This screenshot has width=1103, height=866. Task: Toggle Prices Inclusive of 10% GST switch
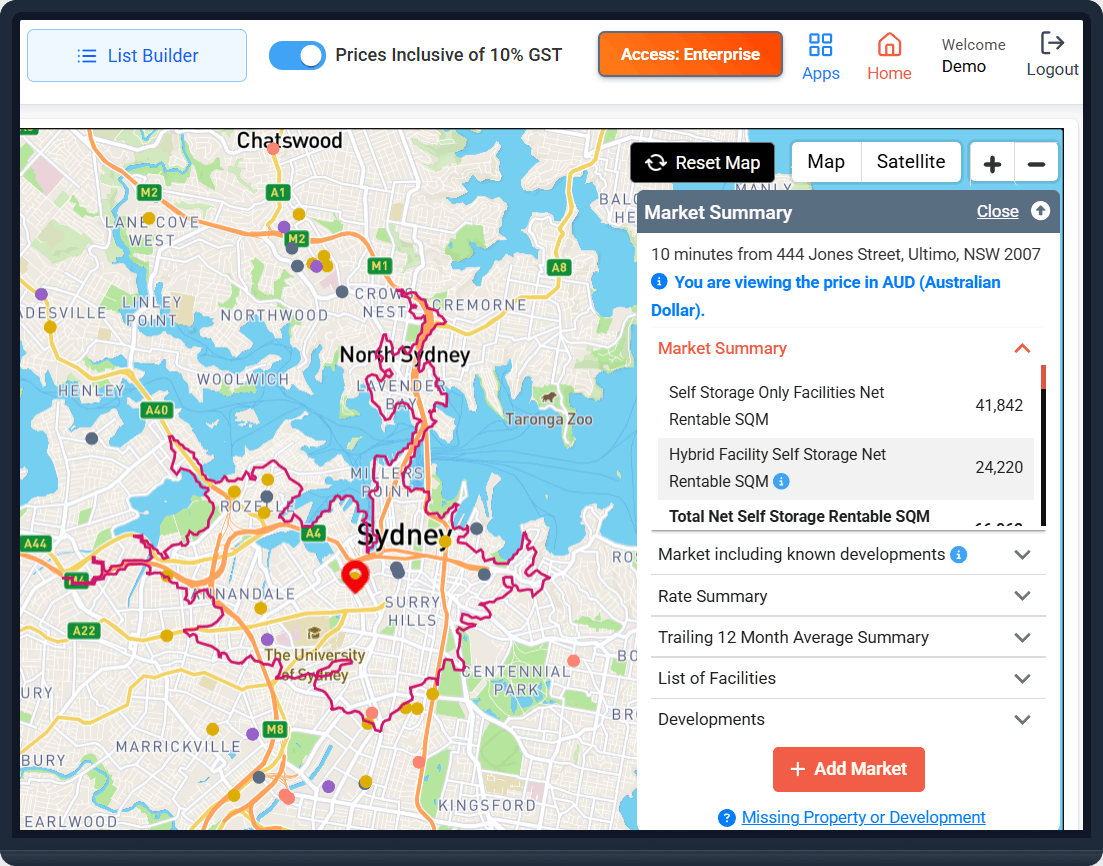[297, 55]
